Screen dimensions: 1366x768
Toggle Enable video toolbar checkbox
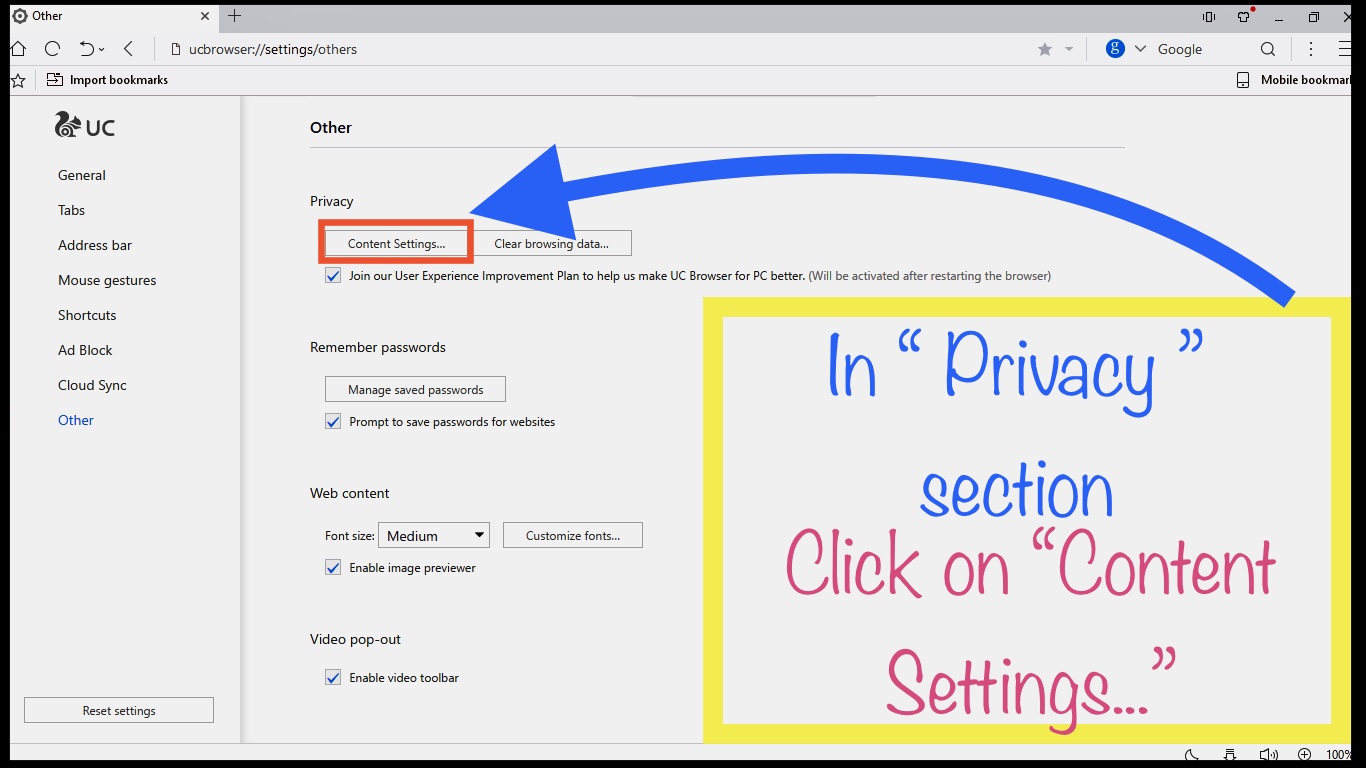click(x=333, y=677)
